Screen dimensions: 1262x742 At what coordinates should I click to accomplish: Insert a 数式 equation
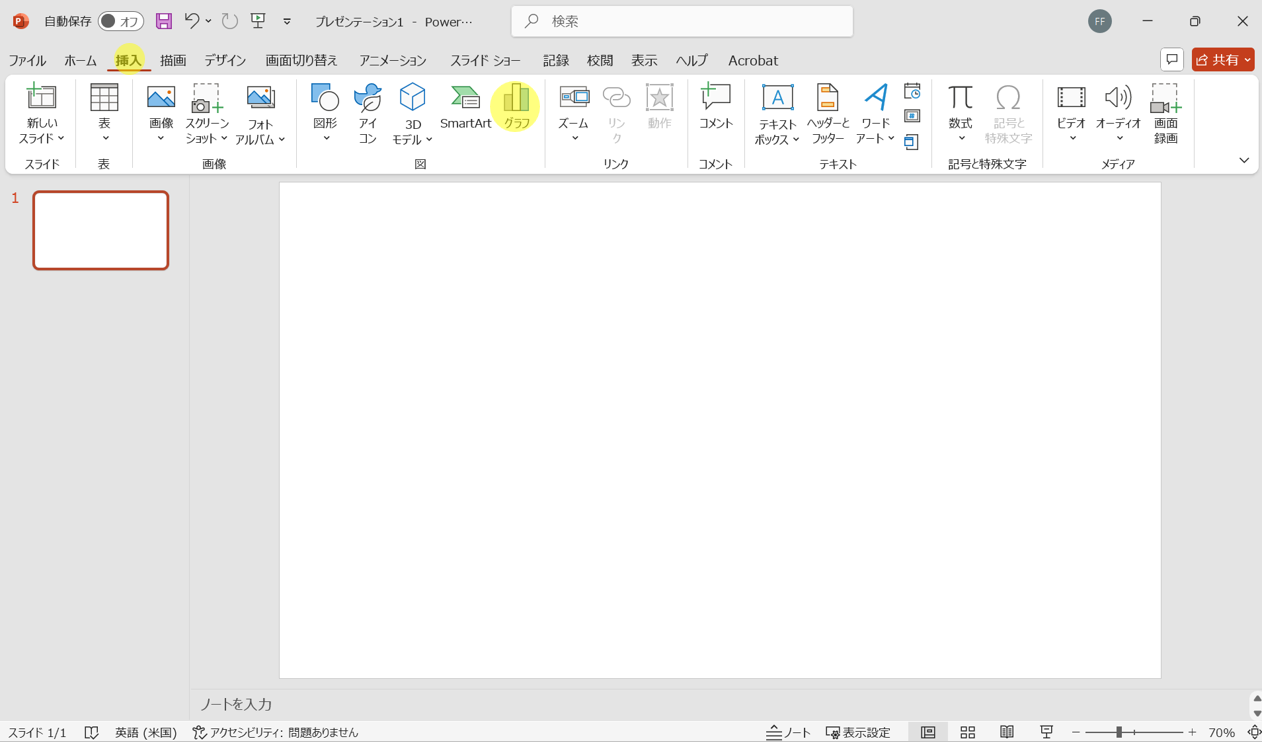[961, 113]
